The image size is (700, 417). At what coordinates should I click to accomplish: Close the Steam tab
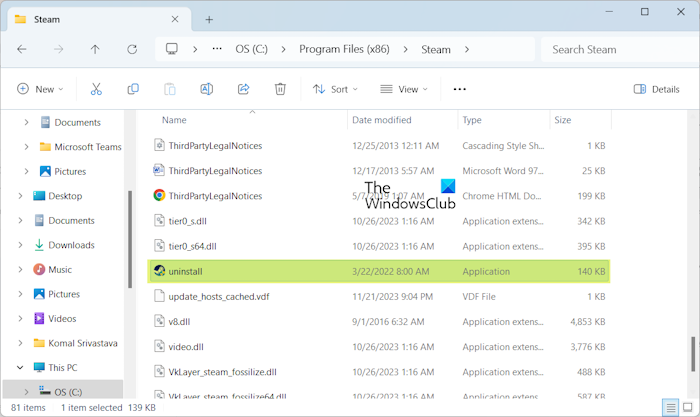175,19
